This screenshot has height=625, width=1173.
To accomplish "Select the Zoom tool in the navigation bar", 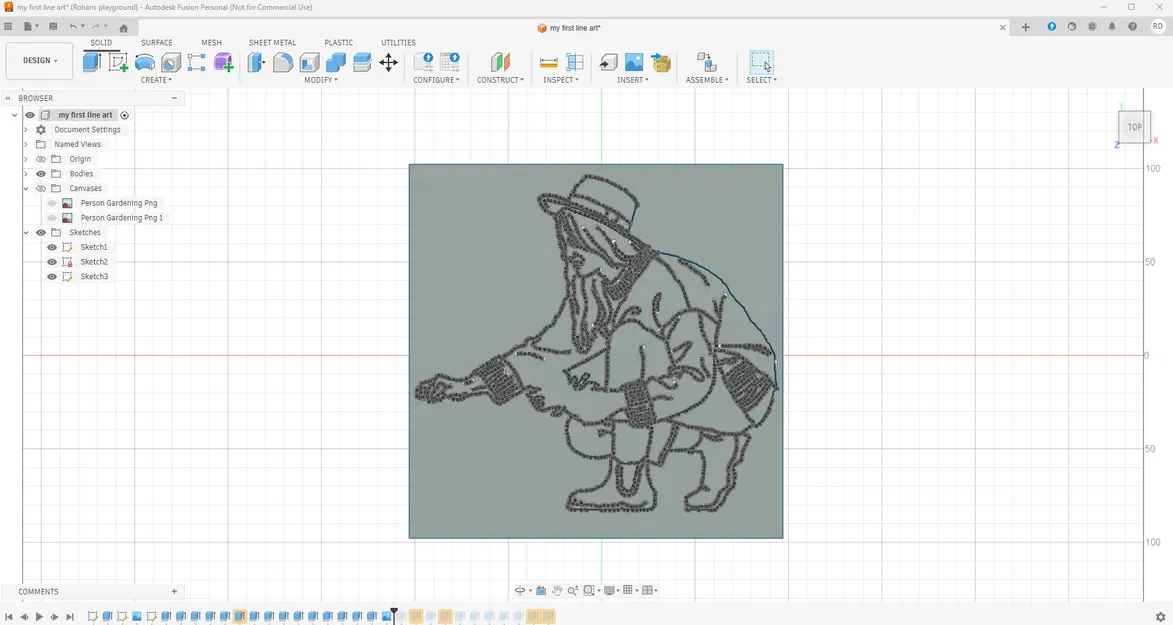I will pyautogui.click(x=573, y=590).
